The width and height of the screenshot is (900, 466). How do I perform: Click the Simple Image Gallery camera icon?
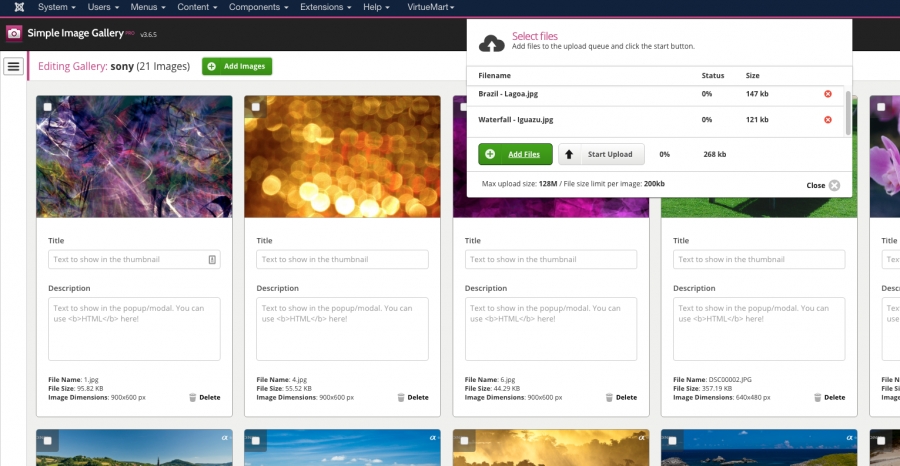pyautogui.click(x=14, y=33)
